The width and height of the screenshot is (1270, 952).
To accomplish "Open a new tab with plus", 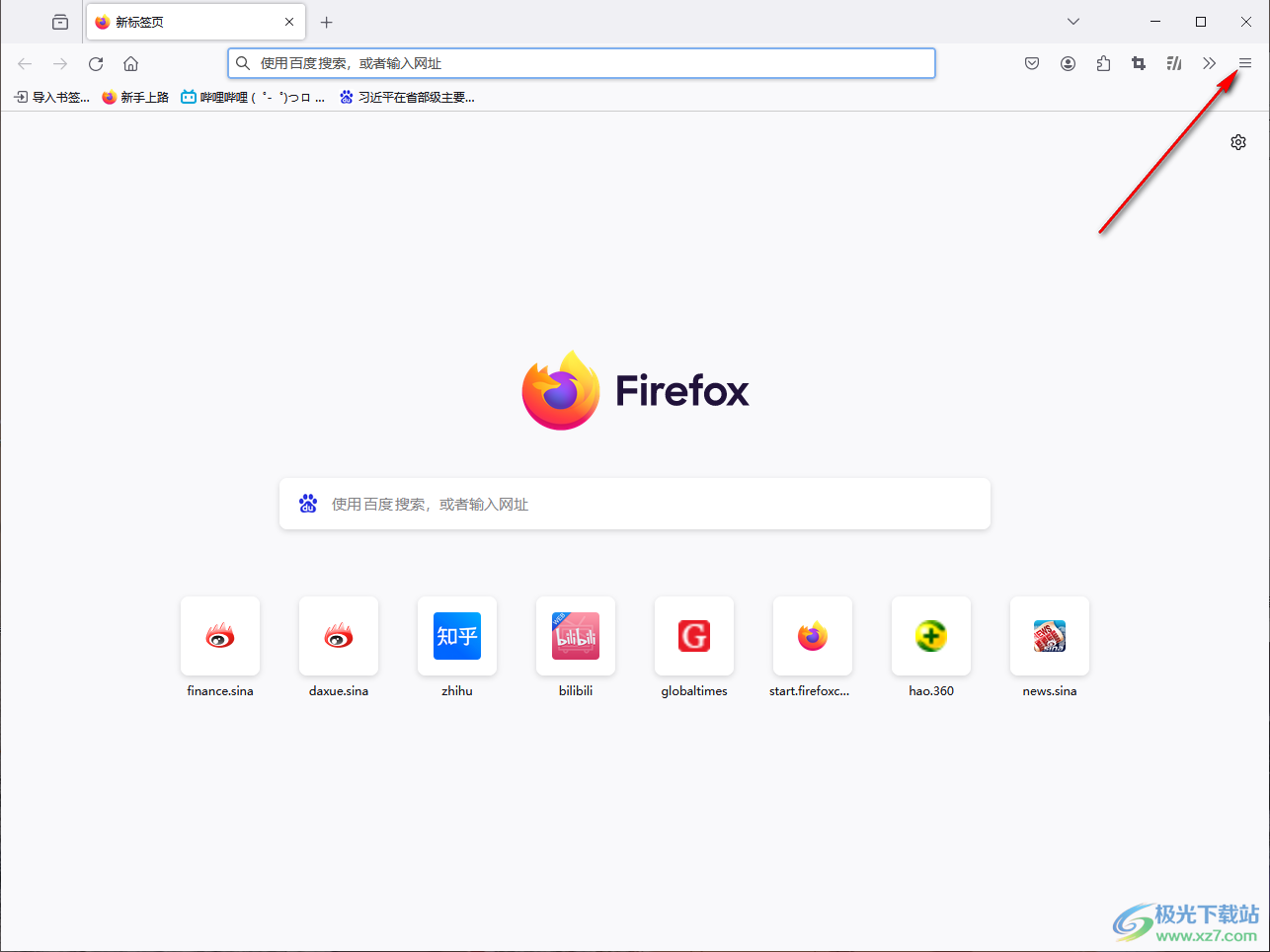I will [x=327, y=22].
